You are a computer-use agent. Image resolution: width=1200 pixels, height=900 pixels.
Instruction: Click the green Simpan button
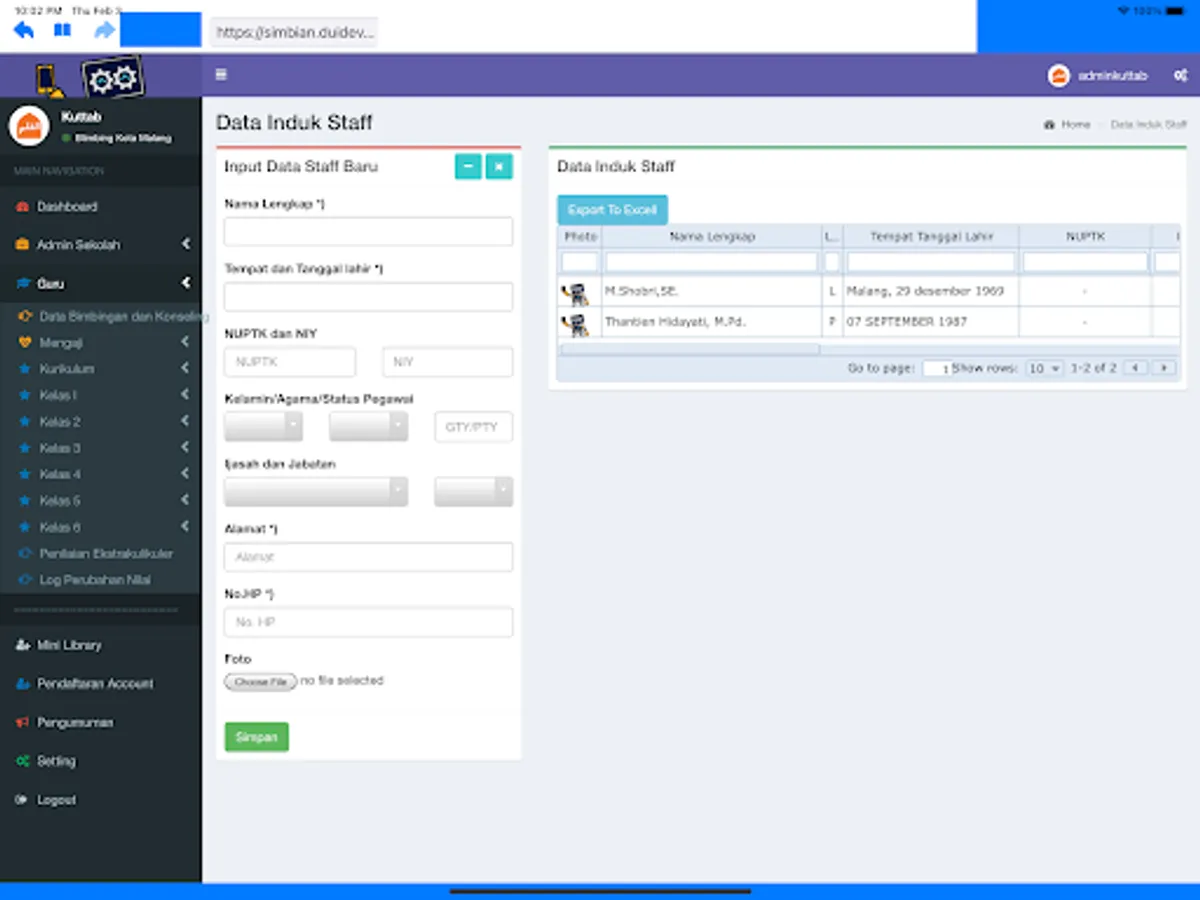256,737
